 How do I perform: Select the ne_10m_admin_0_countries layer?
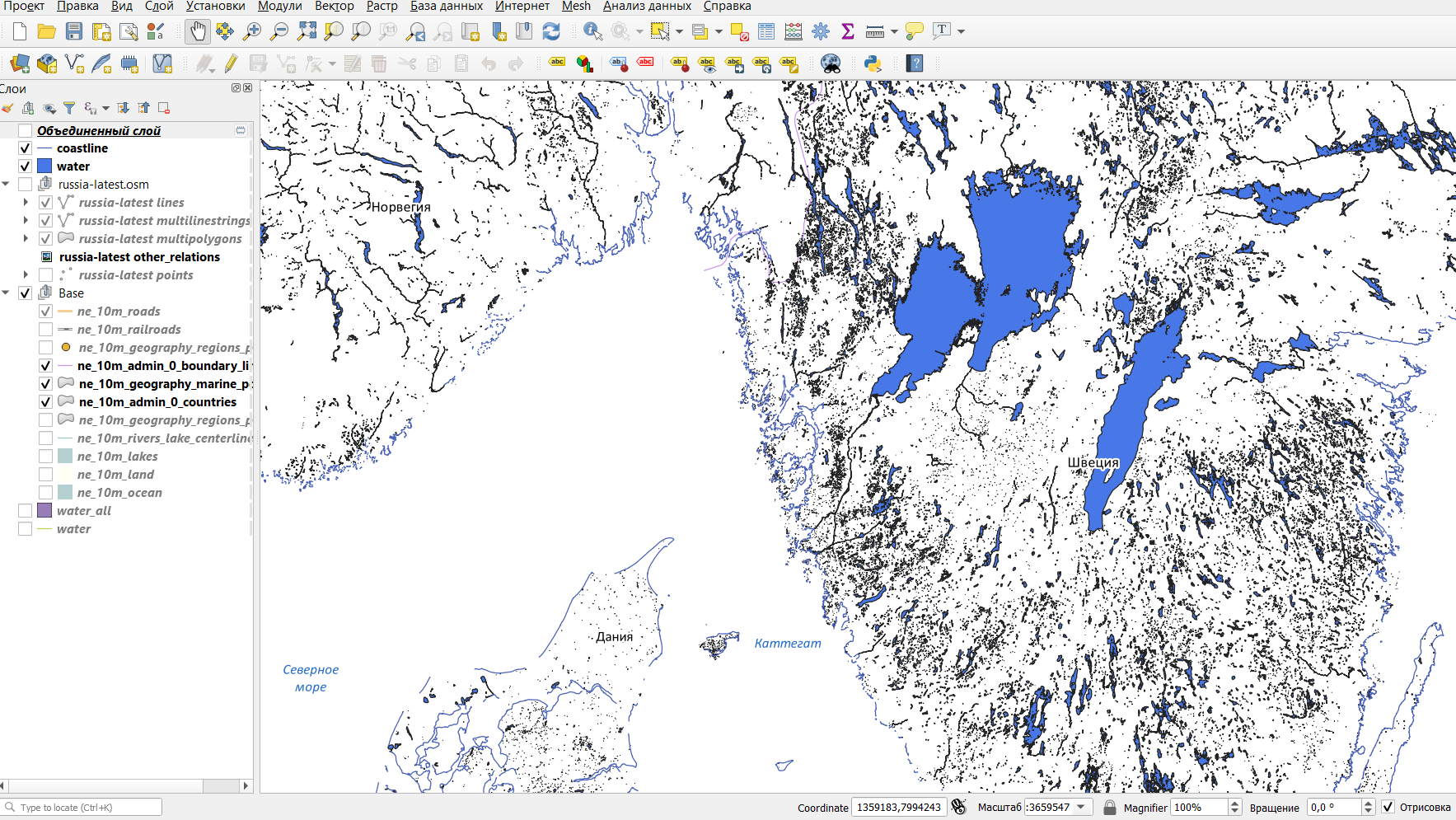(157, 402)
